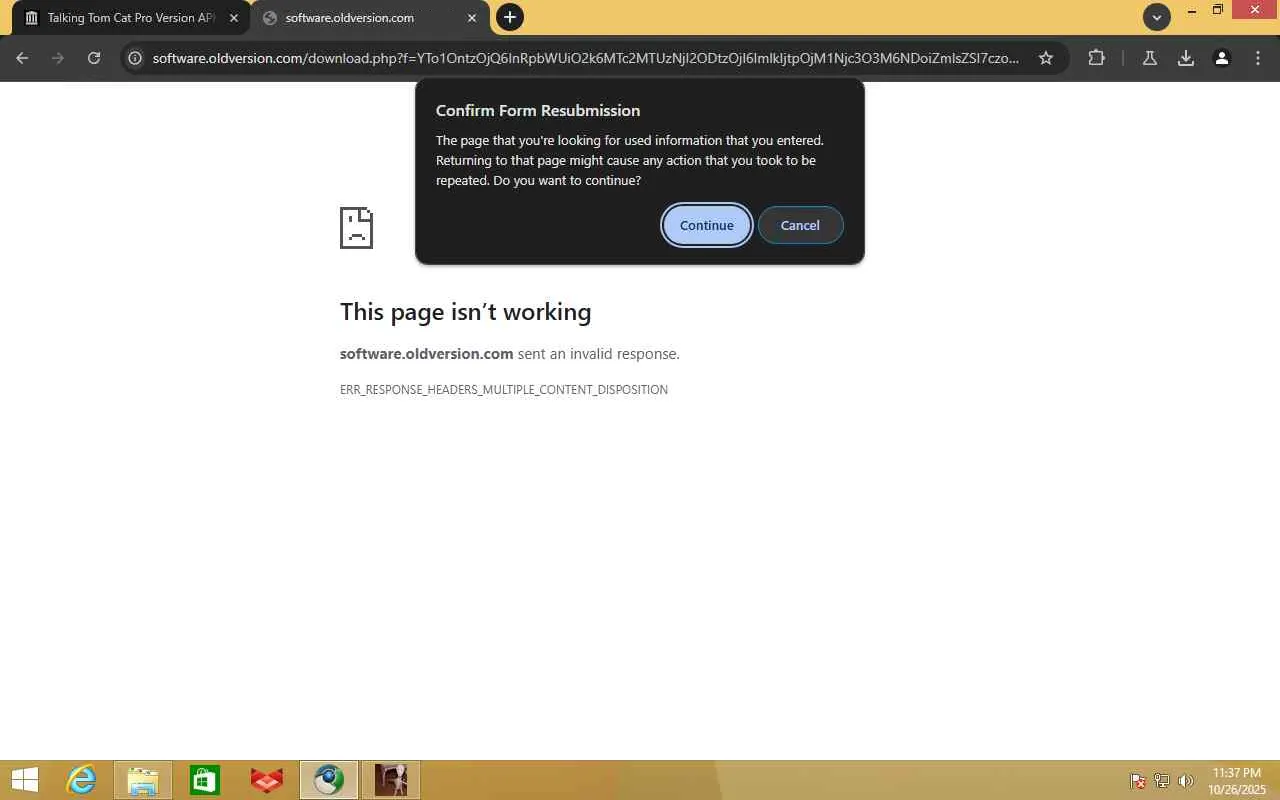Switch to the globe browser taskbar icon
1280x800 pixels.
pos(329,780)
